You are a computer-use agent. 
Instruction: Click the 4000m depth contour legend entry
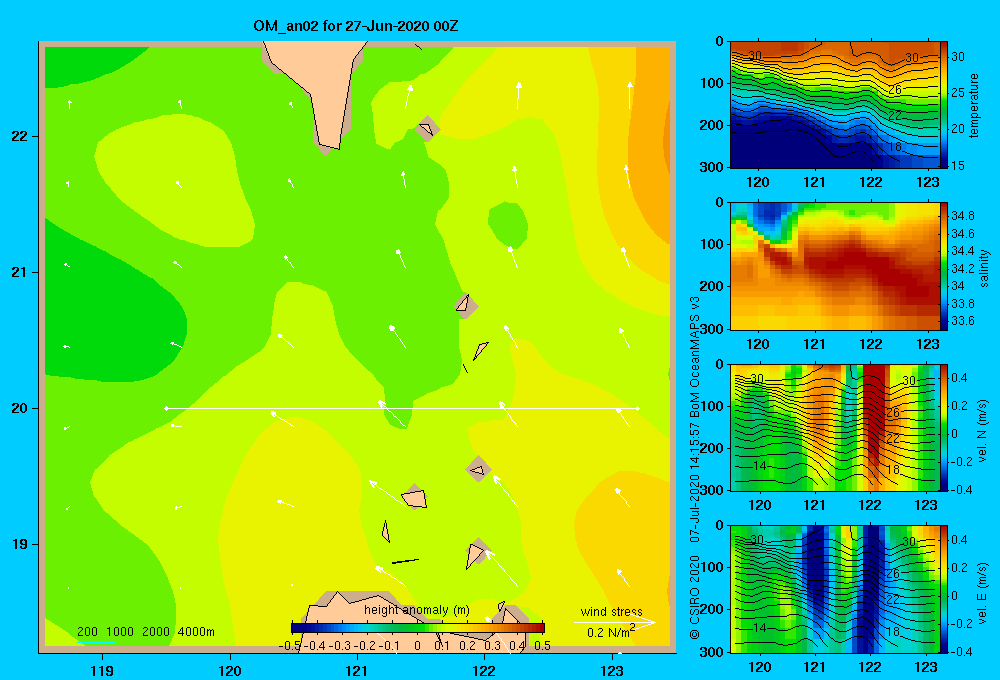[x=196, y=632]
